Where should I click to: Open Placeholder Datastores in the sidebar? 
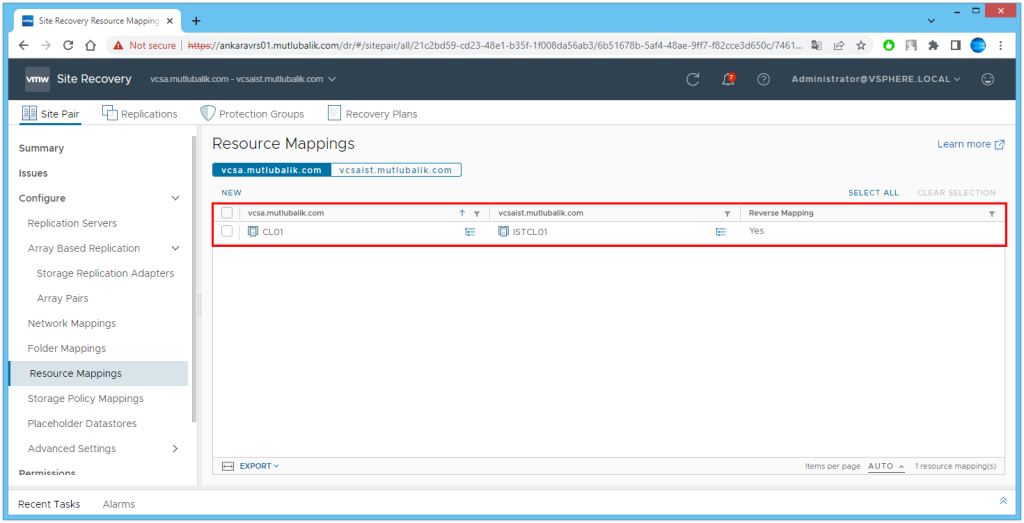click(x=82, y=423)
